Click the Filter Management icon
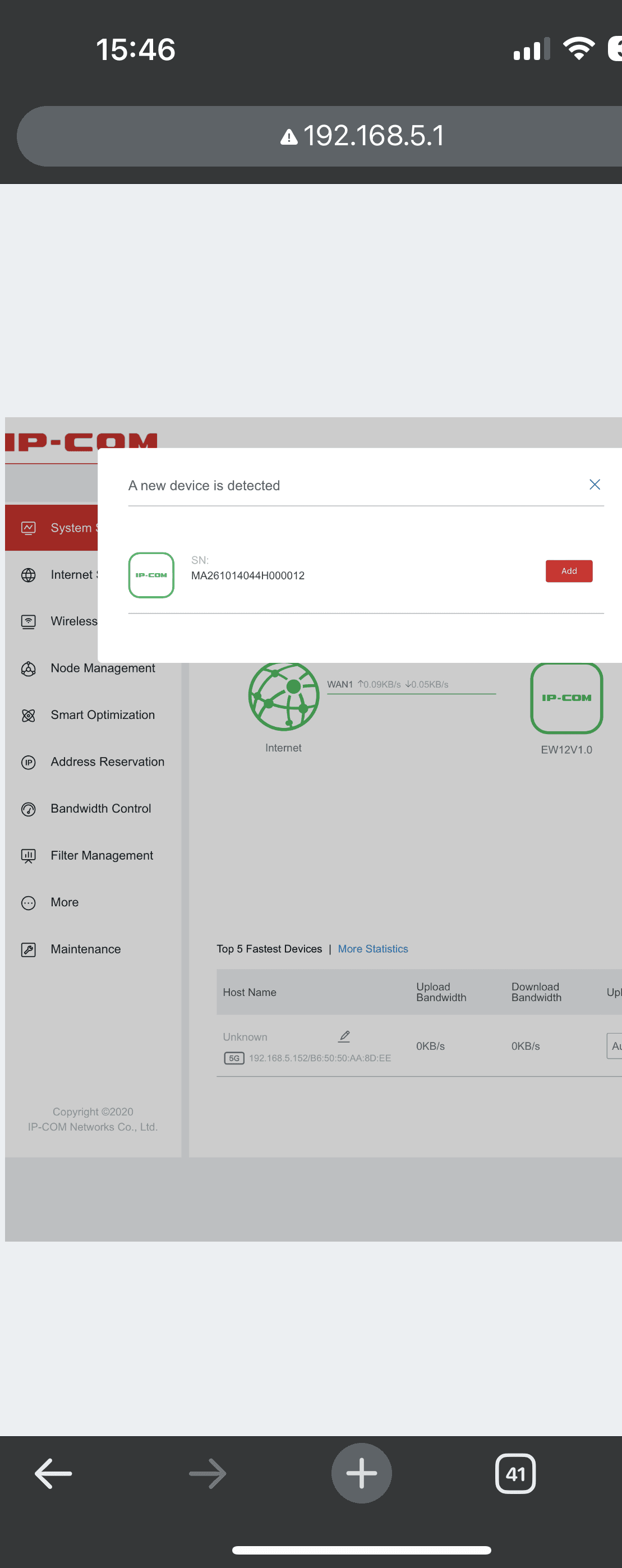This screenshot has height=1568, width=622. tap(29, 856)
